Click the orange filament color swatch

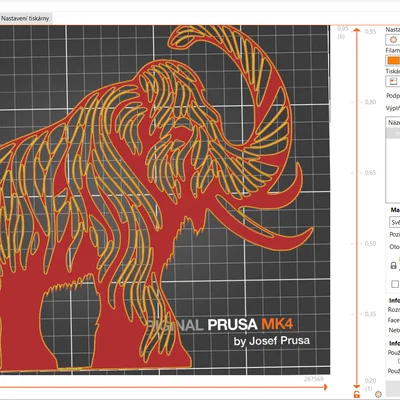[393, 61]
